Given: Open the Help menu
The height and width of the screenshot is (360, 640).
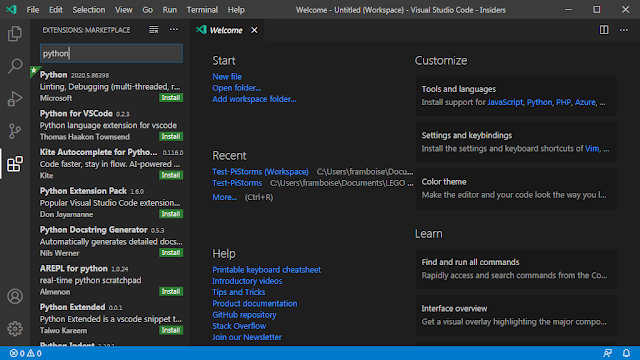Looking at the screenshot, I should point(236,10).
